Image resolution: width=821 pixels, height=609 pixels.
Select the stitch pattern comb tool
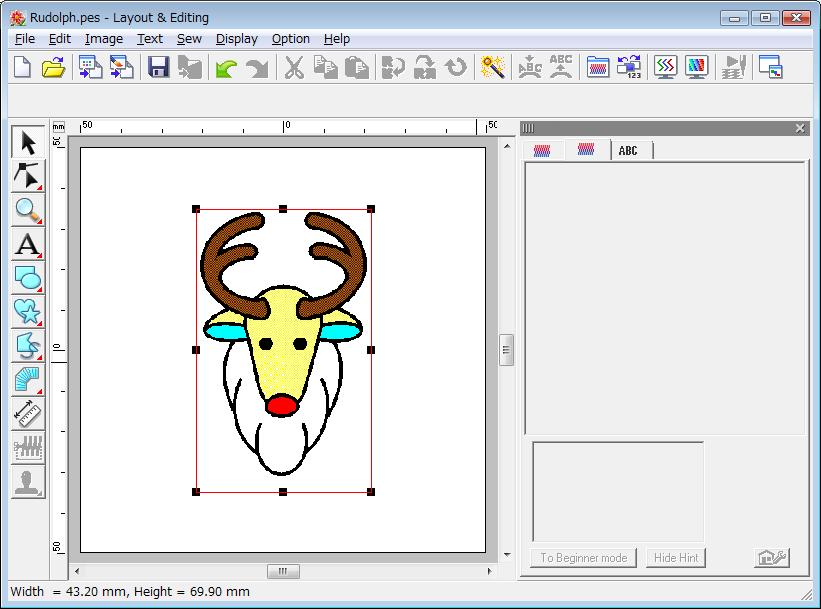[x=28, y=448]
